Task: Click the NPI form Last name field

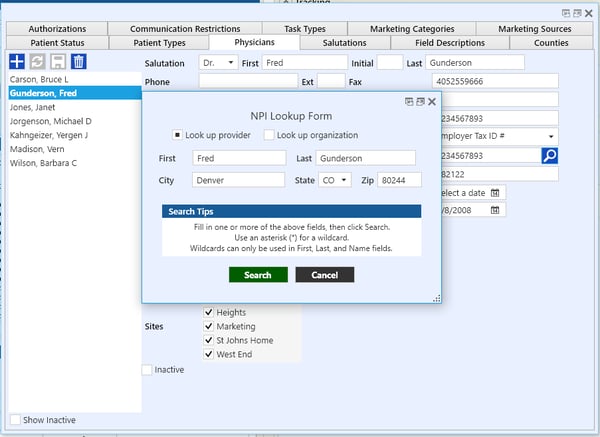Action: click(365, 158)
